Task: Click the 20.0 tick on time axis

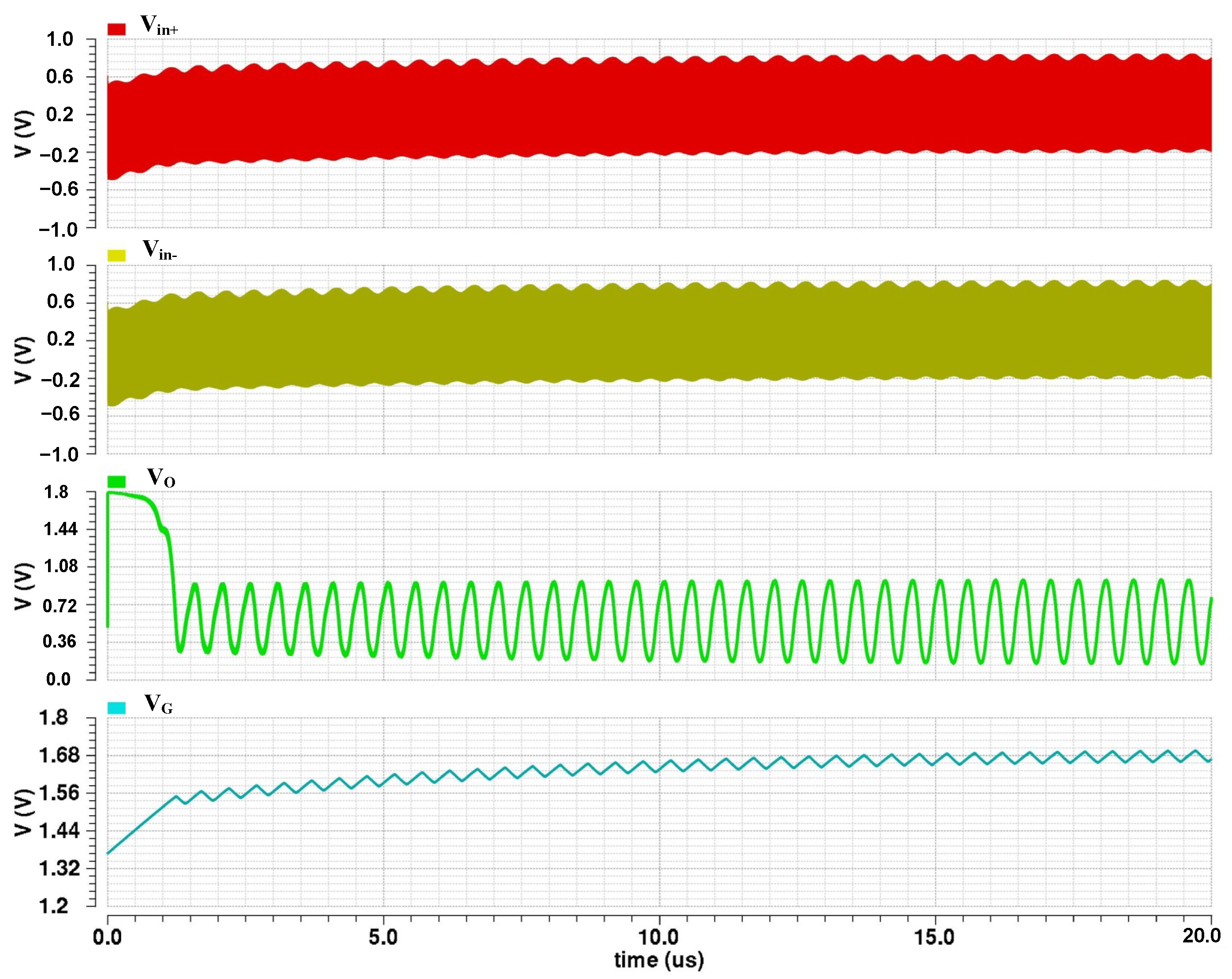Action: pyautogui.click(x=1201, y=935)
